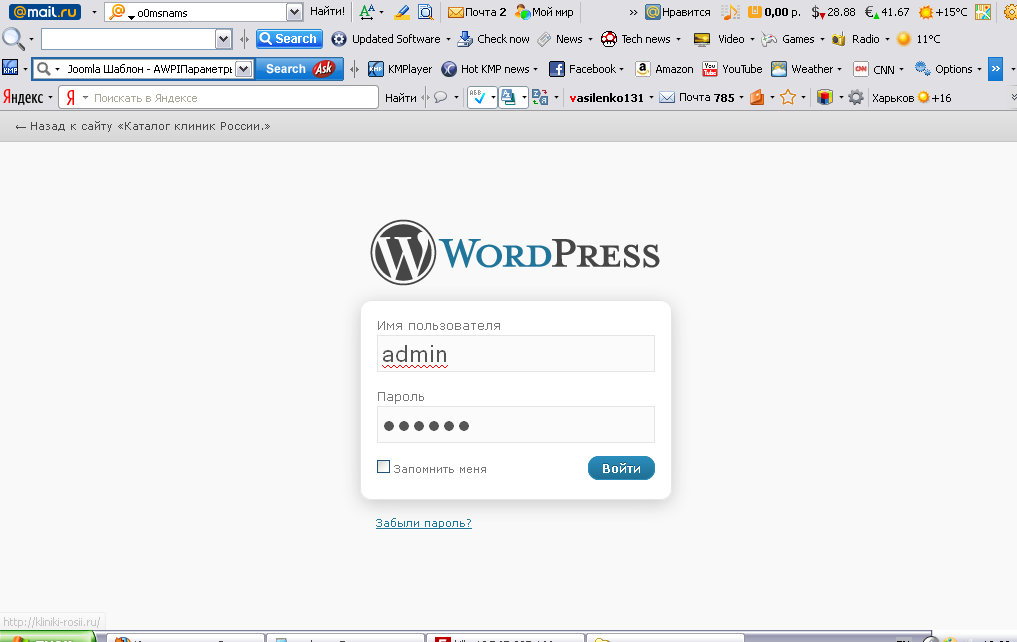Expand the Mail.ru toolbar overflow chevron

[633, 12]
